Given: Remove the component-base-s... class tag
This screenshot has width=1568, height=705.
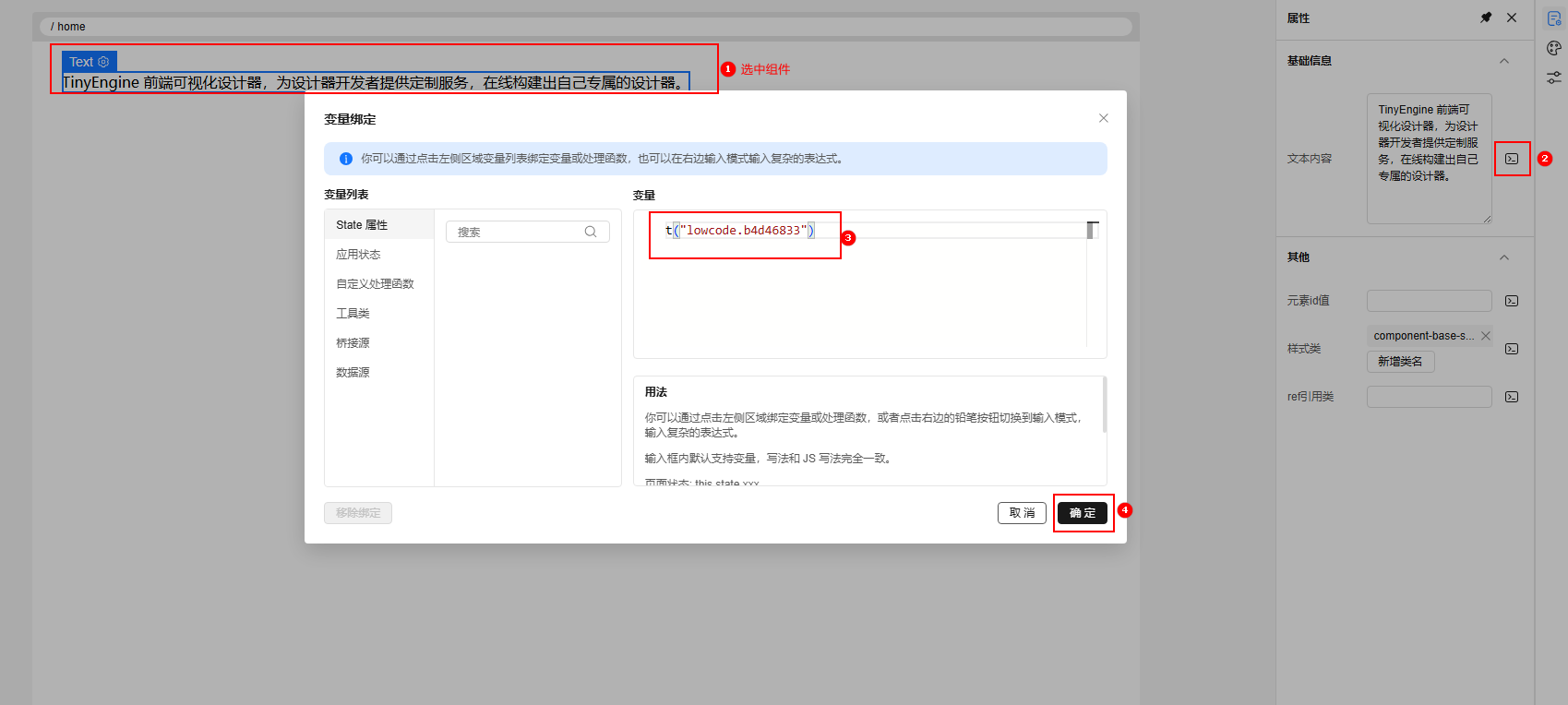Looking at the screenshot, I should [1486, 336].
